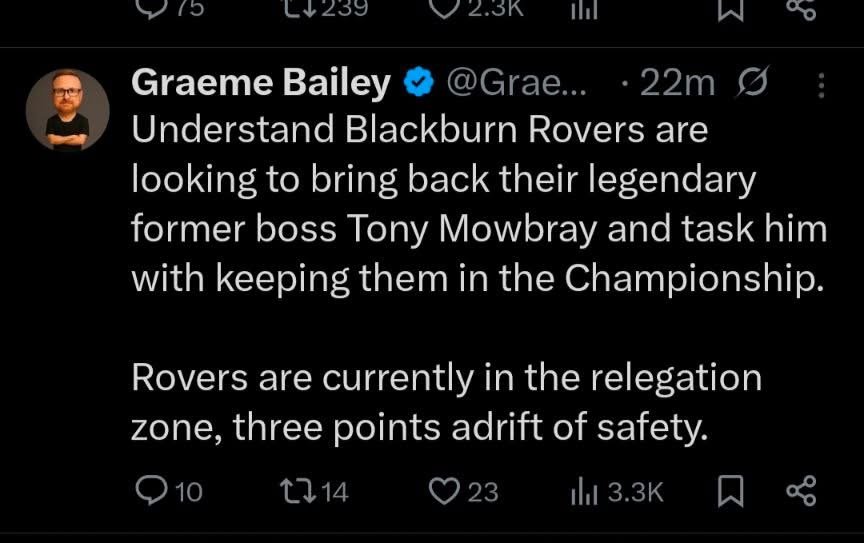This screenshot has width=864, height=543.
Task: Share the upper tweet above Graeme Bailey's
Action: click(x=802, y=8)
